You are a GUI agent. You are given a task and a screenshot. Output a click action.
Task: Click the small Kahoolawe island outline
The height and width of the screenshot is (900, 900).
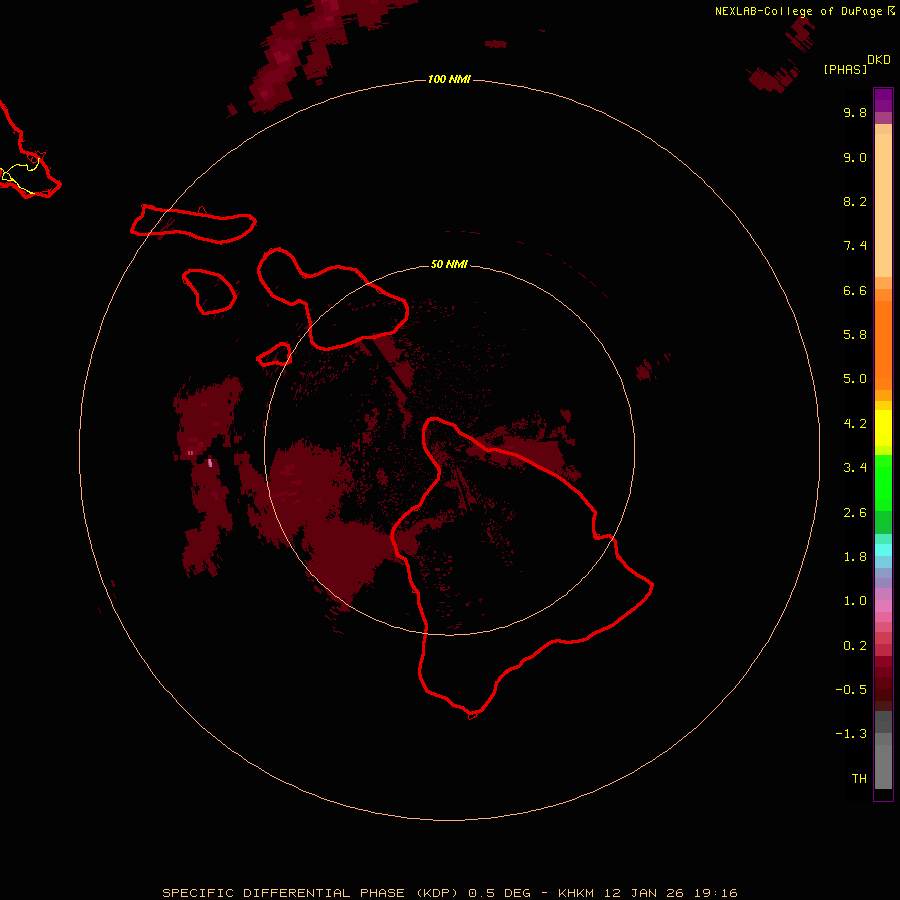tap(274, 355)
